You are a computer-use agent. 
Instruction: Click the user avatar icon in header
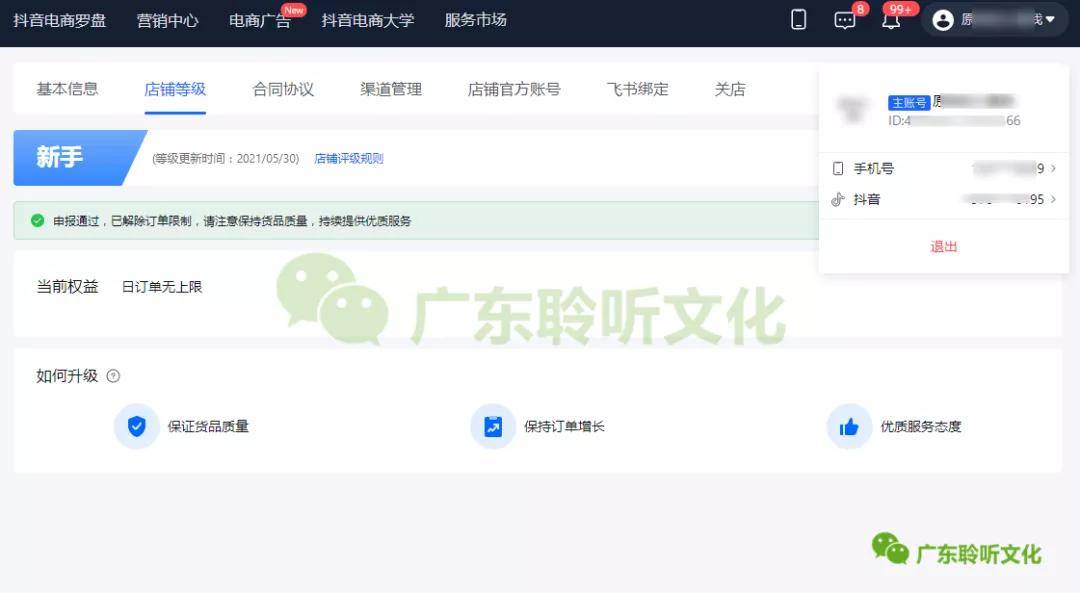coord(943,20)
